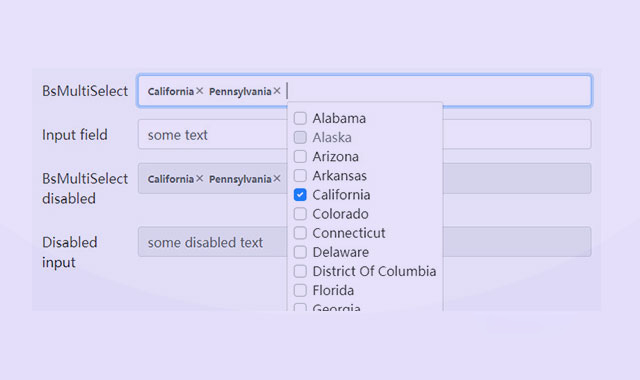Tick the Alaska checkbox

pyautogui.click(x=300, y=138)
